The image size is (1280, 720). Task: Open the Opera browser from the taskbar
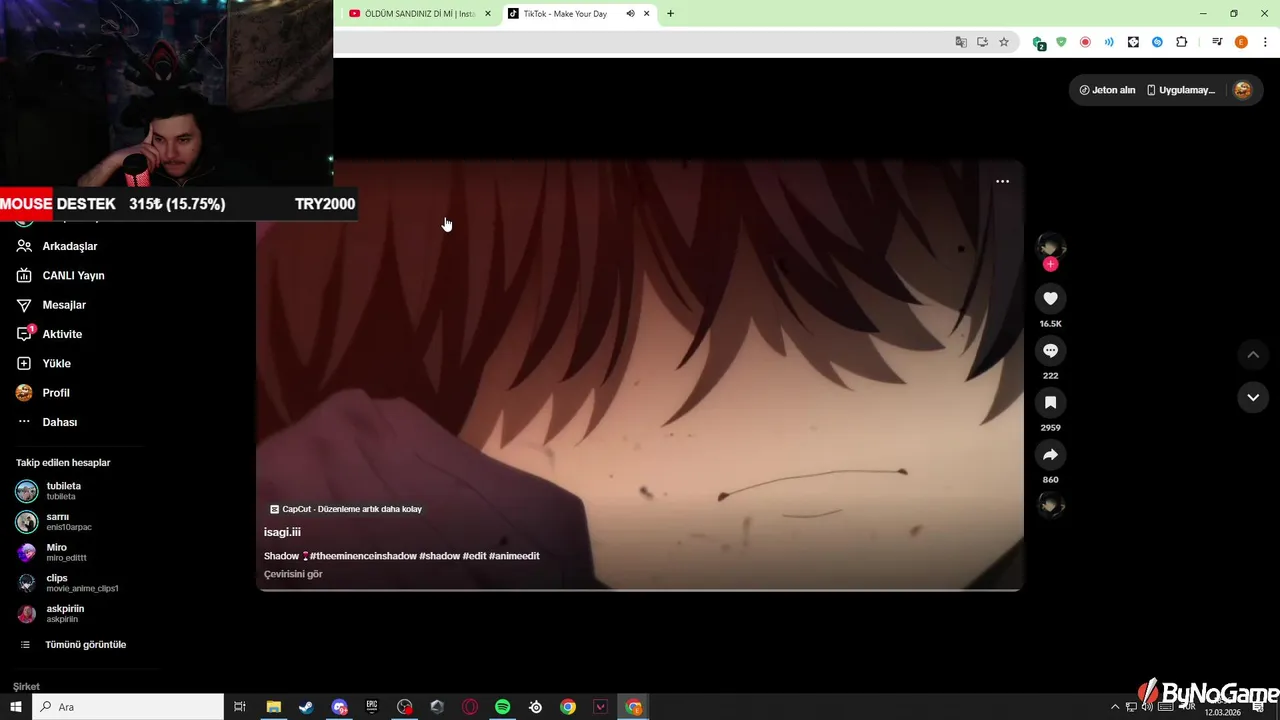coord(470,707)
